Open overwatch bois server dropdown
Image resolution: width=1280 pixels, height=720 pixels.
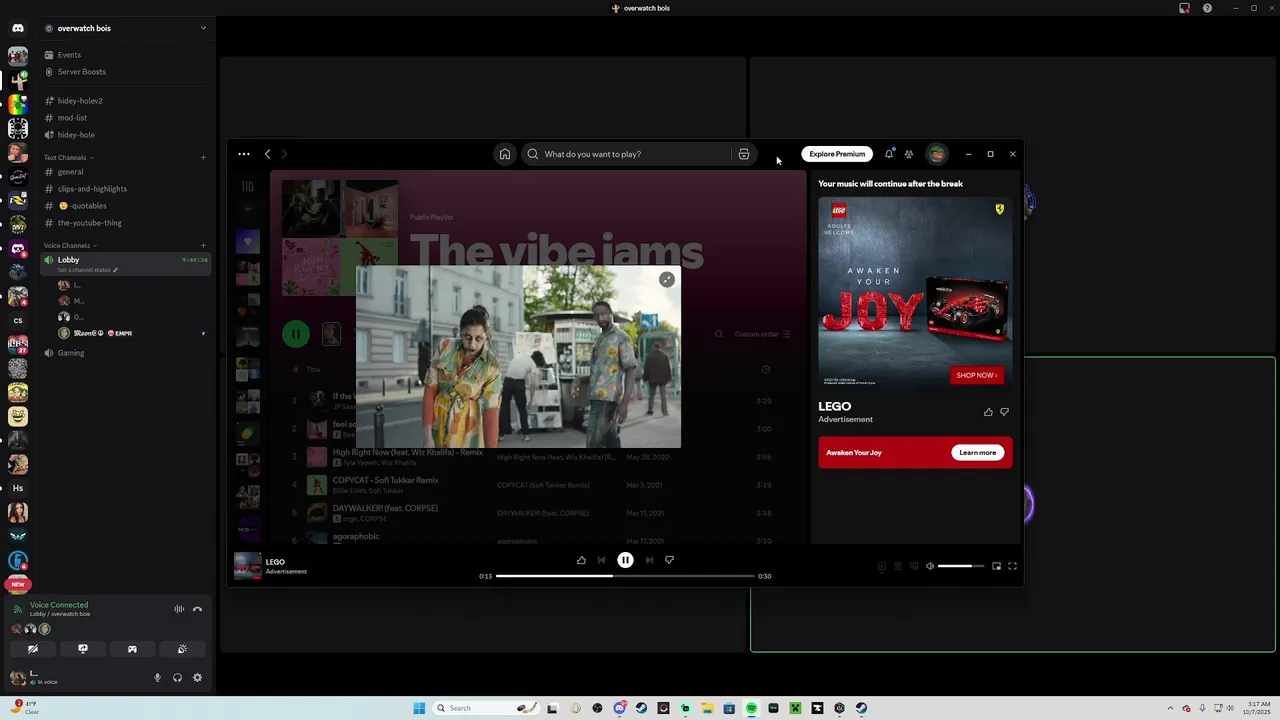tap(126, 28)
